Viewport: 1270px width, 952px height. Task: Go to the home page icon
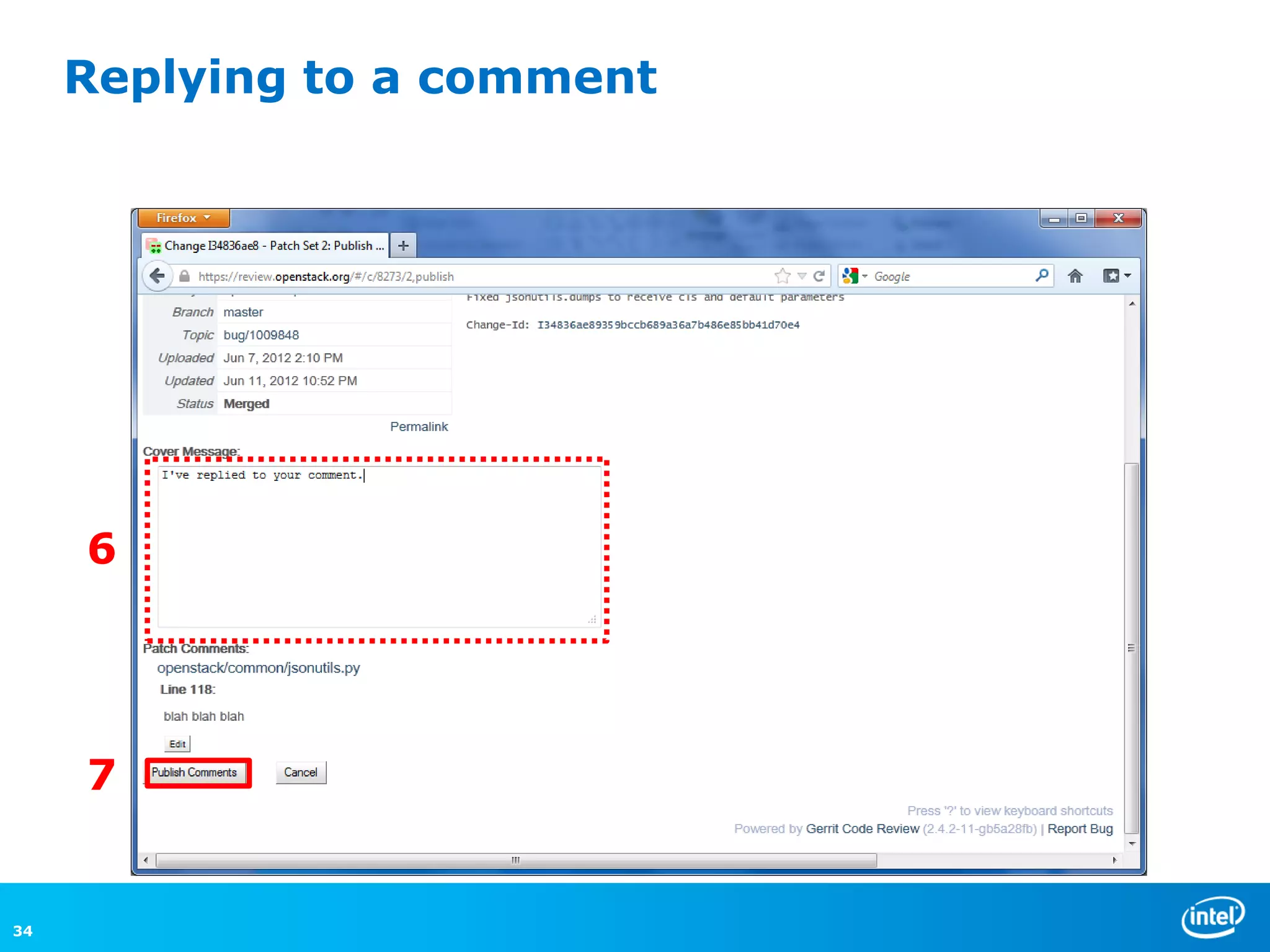pos(1075,276)
